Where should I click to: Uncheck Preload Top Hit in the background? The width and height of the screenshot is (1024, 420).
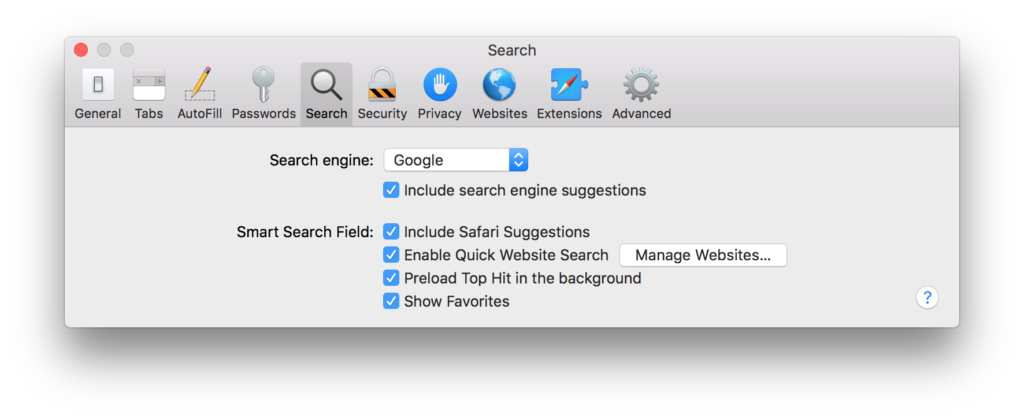point(391,278)
